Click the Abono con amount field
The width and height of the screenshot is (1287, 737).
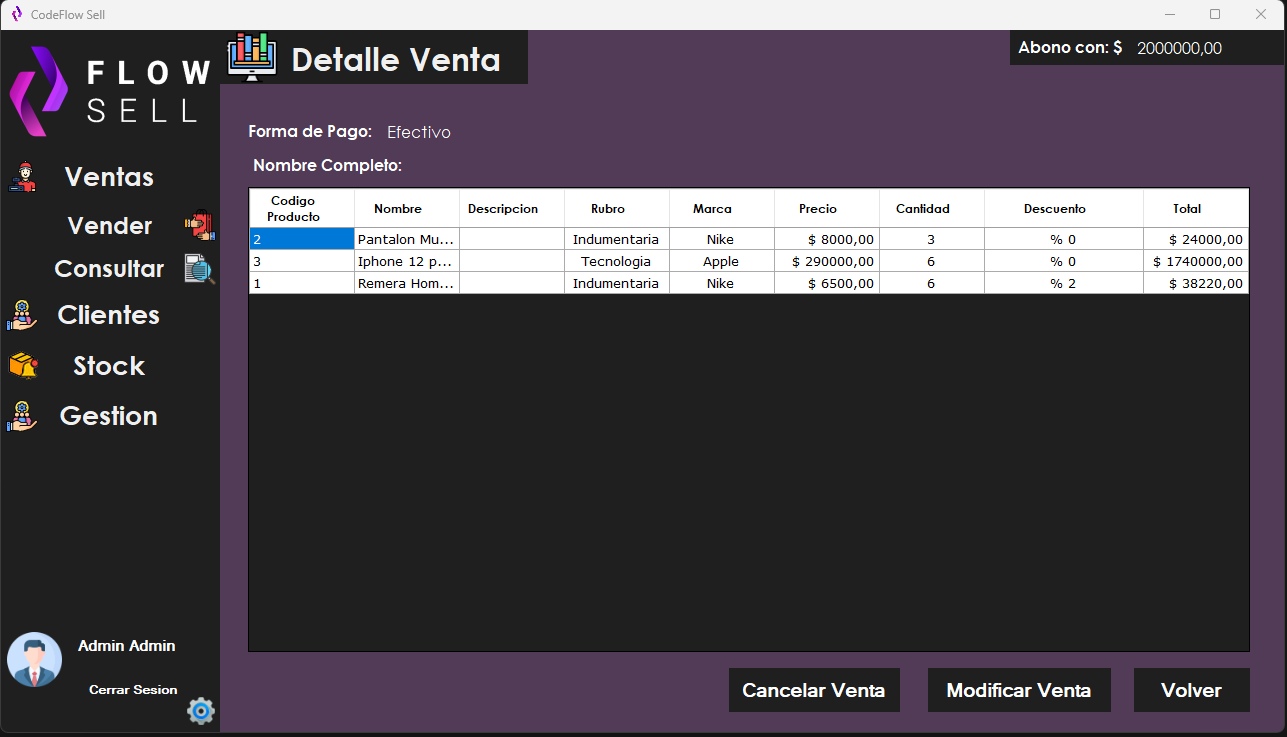pos(1180,47)
